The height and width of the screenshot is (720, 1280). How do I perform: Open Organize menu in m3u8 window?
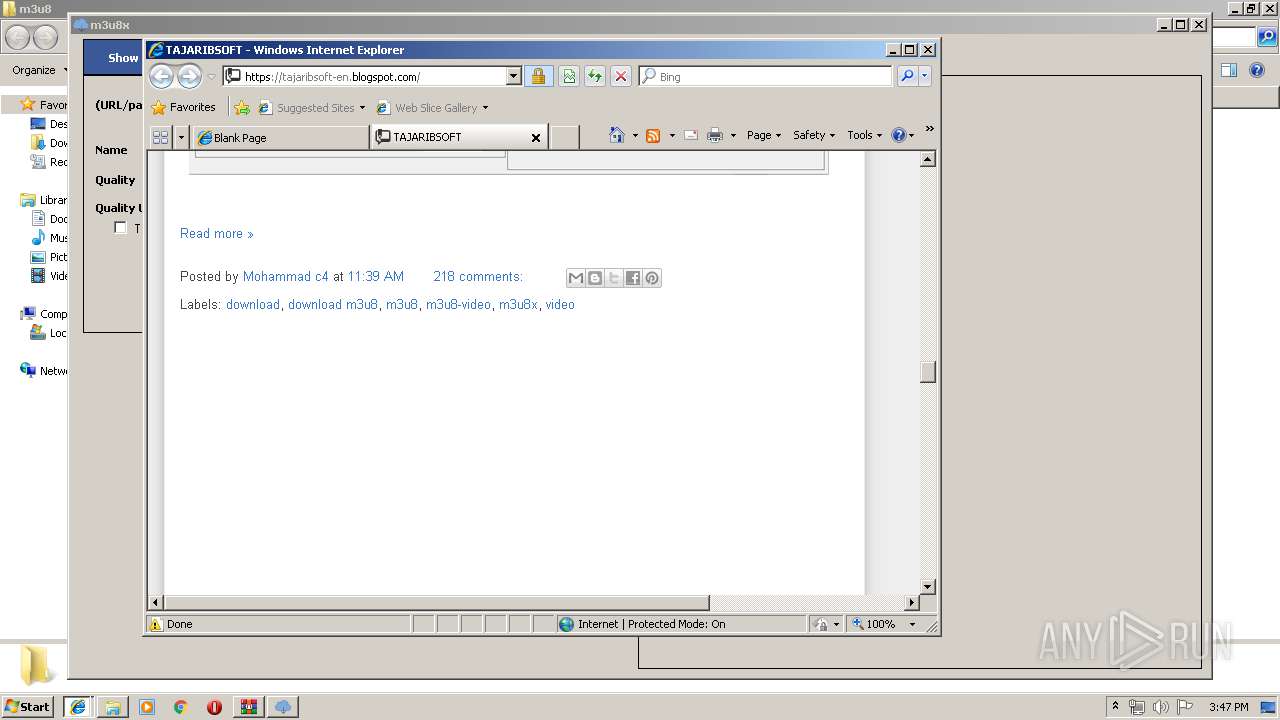(x=39, y=70)
